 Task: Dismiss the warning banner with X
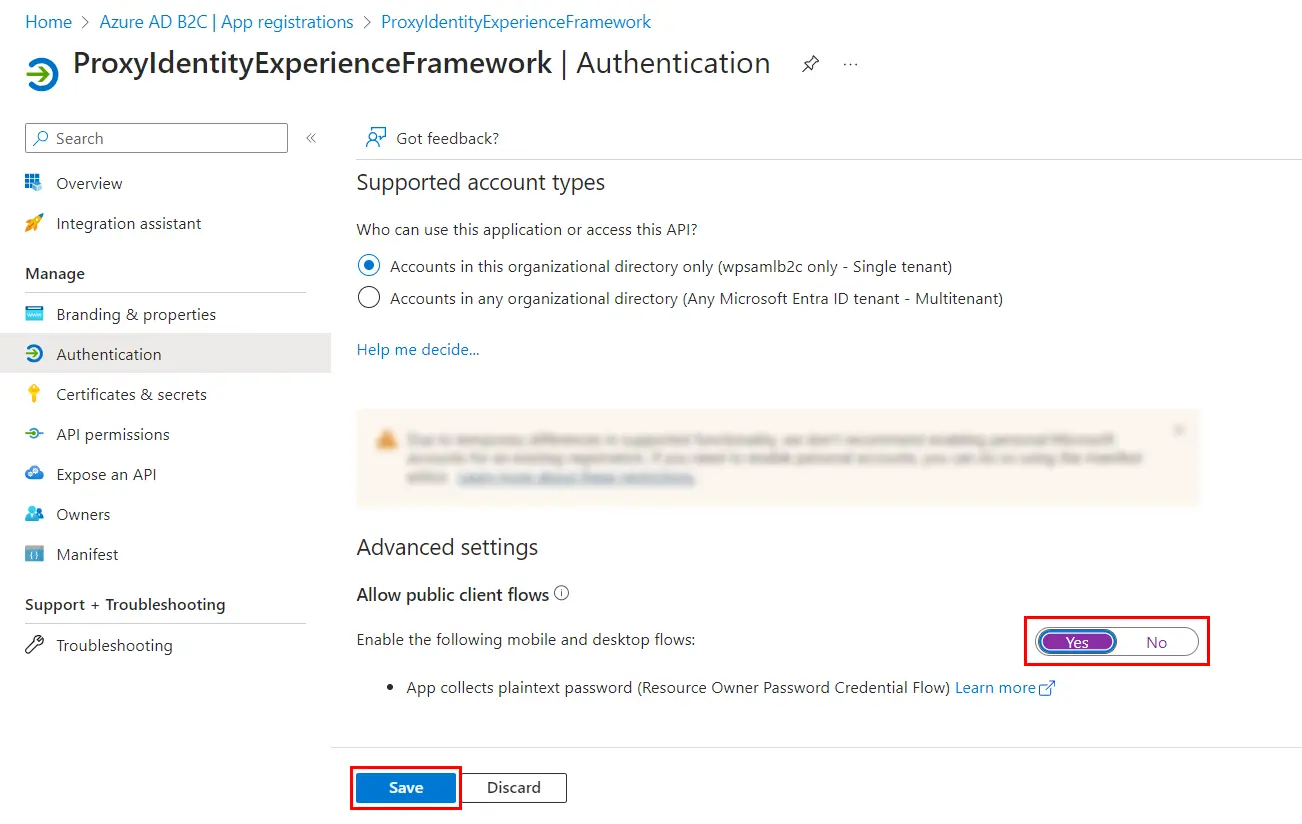(1179, 430)
